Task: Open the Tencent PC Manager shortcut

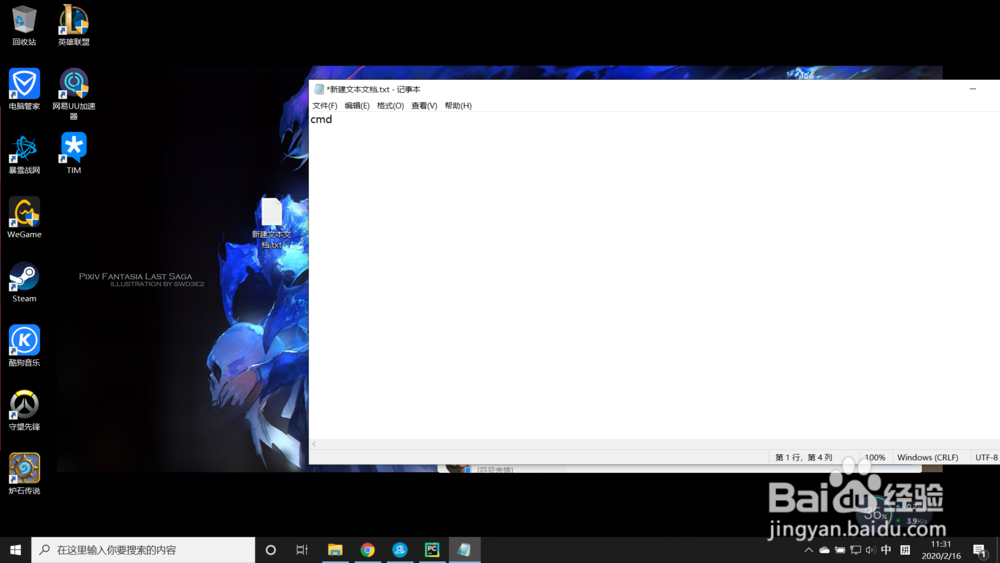Action: point(24,89)
